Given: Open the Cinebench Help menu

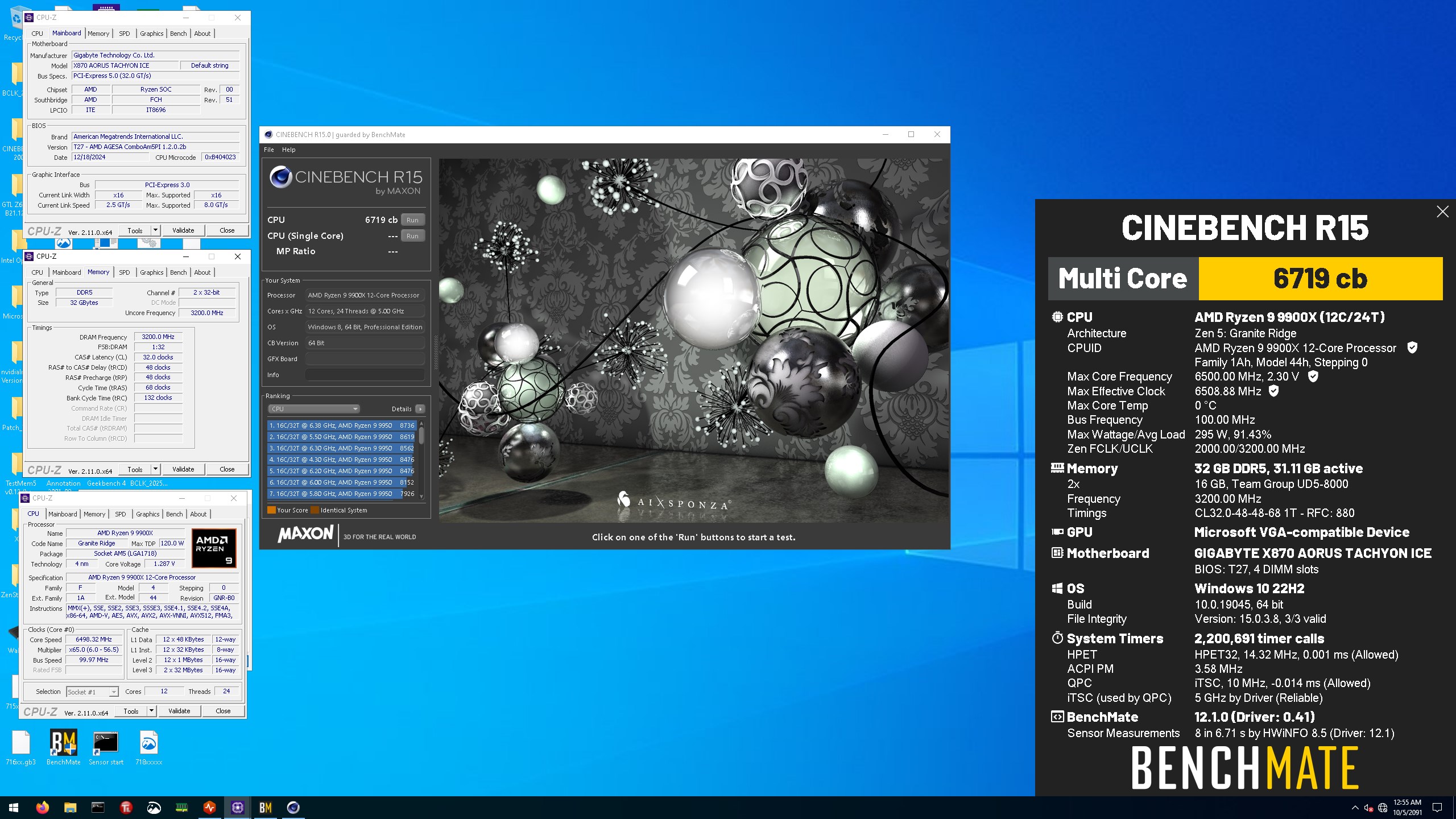Looking at the screenshot, I should pos(289,150).
